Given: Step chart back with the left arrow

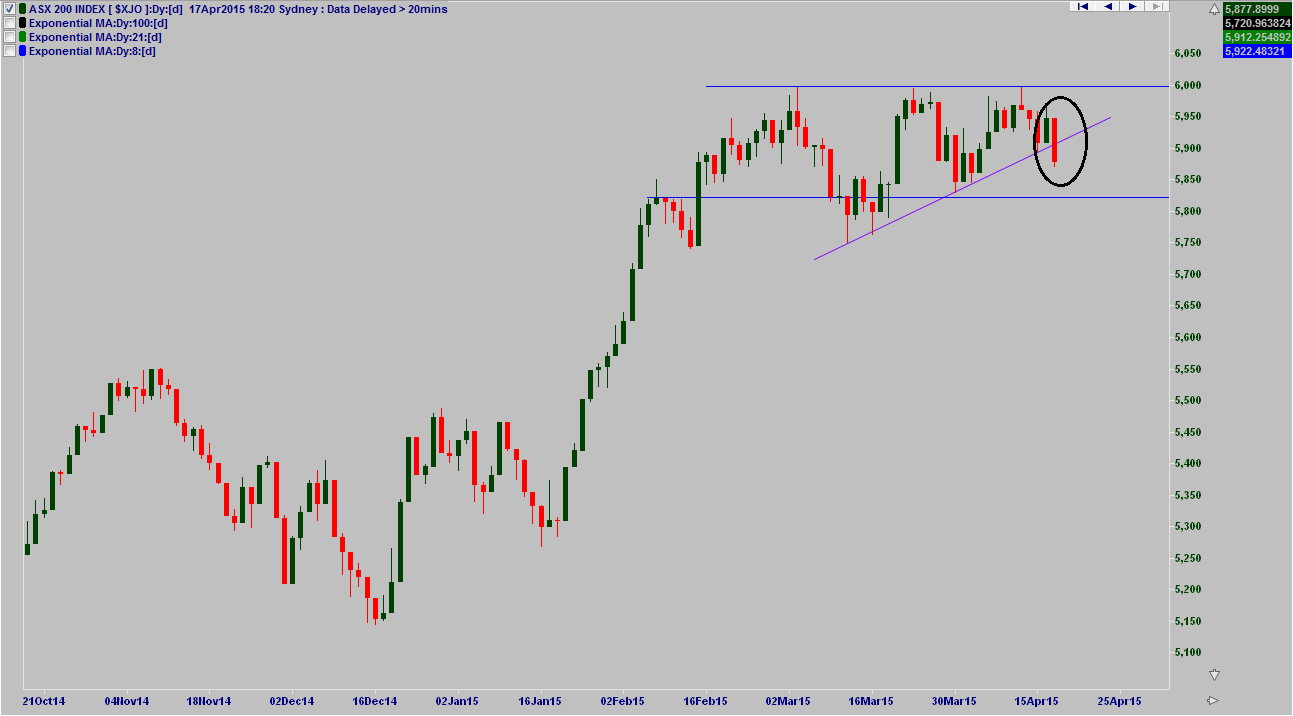Looking at the screenshot, I should (x=1107, y=6).
